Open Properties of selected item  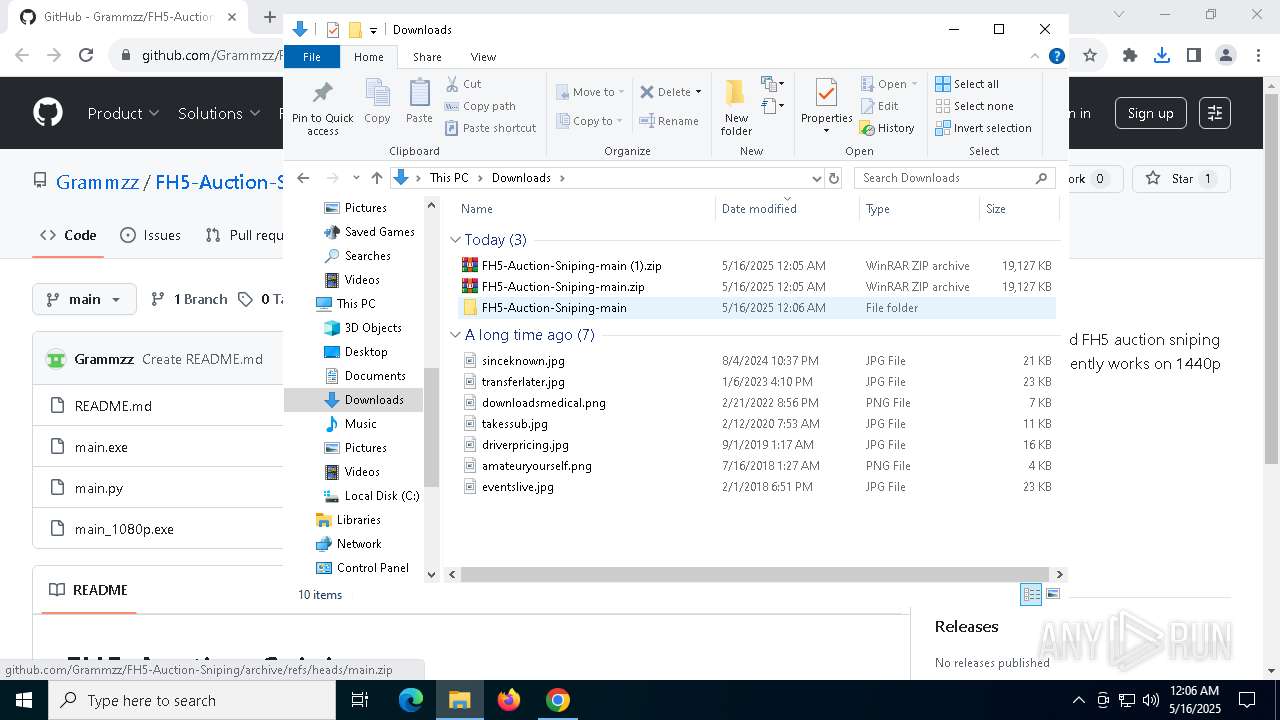click(x=826, y=107)
